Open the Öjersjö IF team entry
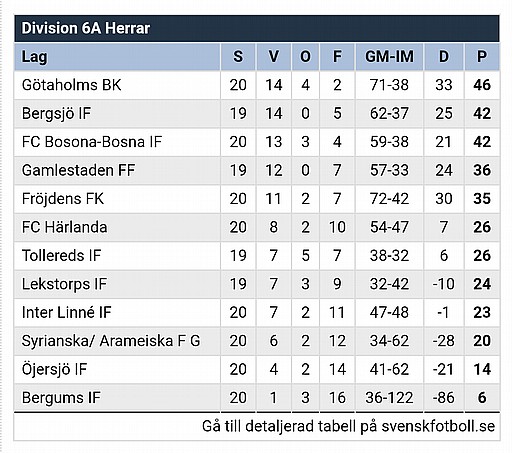The height and width of the screenshot is (453, 512). pos(54,369)
